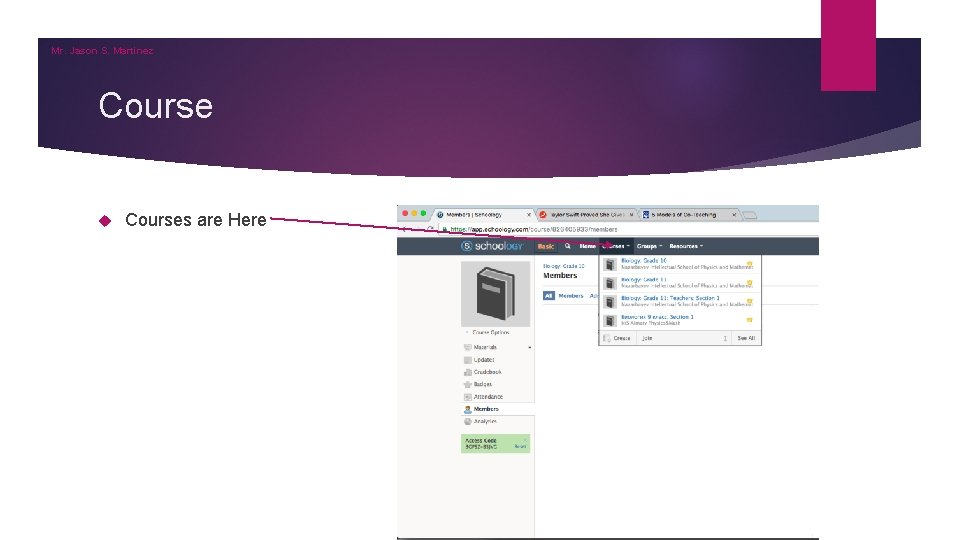This screenshot has height=540, width=960.
Task: Expand the Materials arrow in sidebar
Action: (x=530, y=347)
